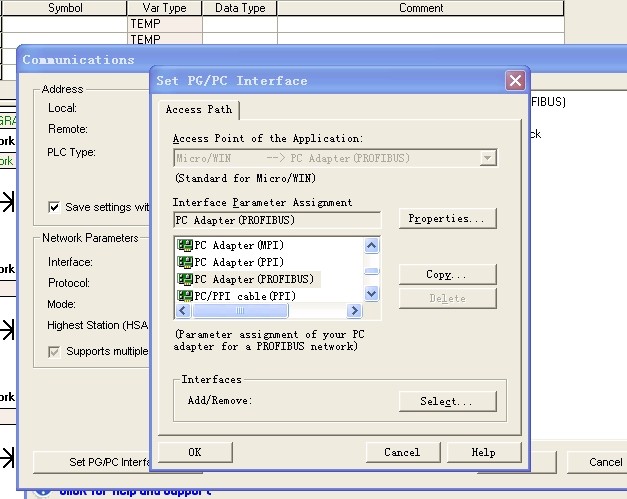Image resolution: width=627 pixels, height=499 pixels.
Task: Click PC/PPI cable (PPI) list icon
Action: pos(185,296)
